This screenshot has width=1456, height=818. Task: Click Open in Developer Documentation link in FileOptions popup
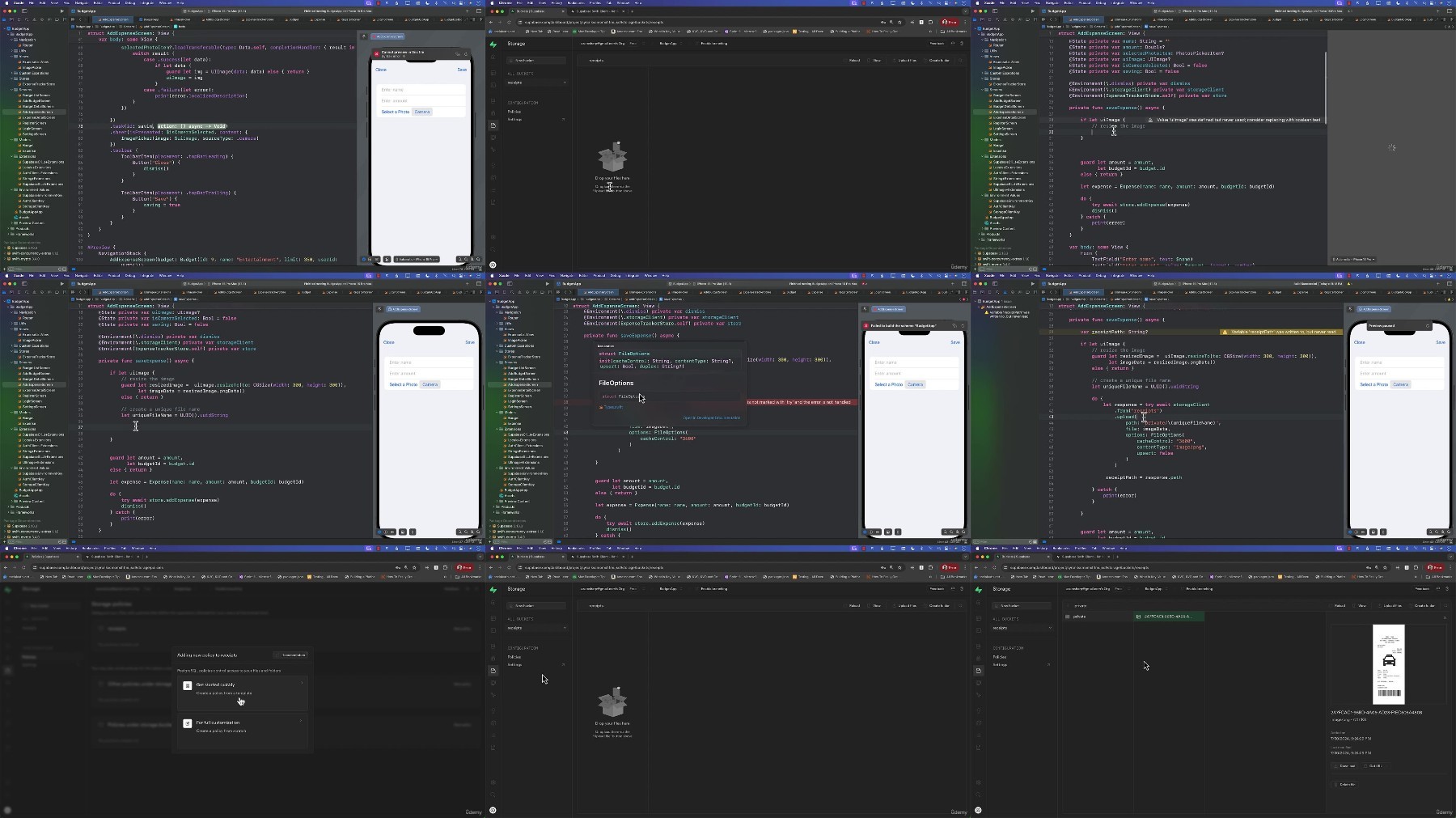[712, 417]
